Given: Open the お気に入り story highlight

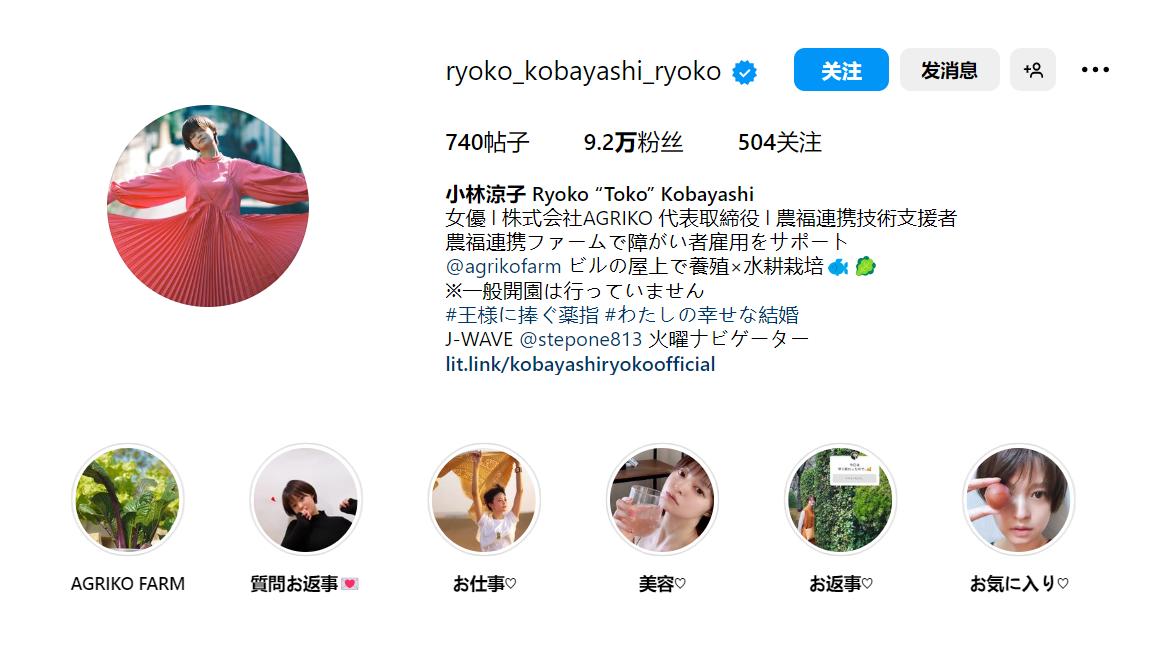Looking at the screenshot, I should [x=1019, y=500].
